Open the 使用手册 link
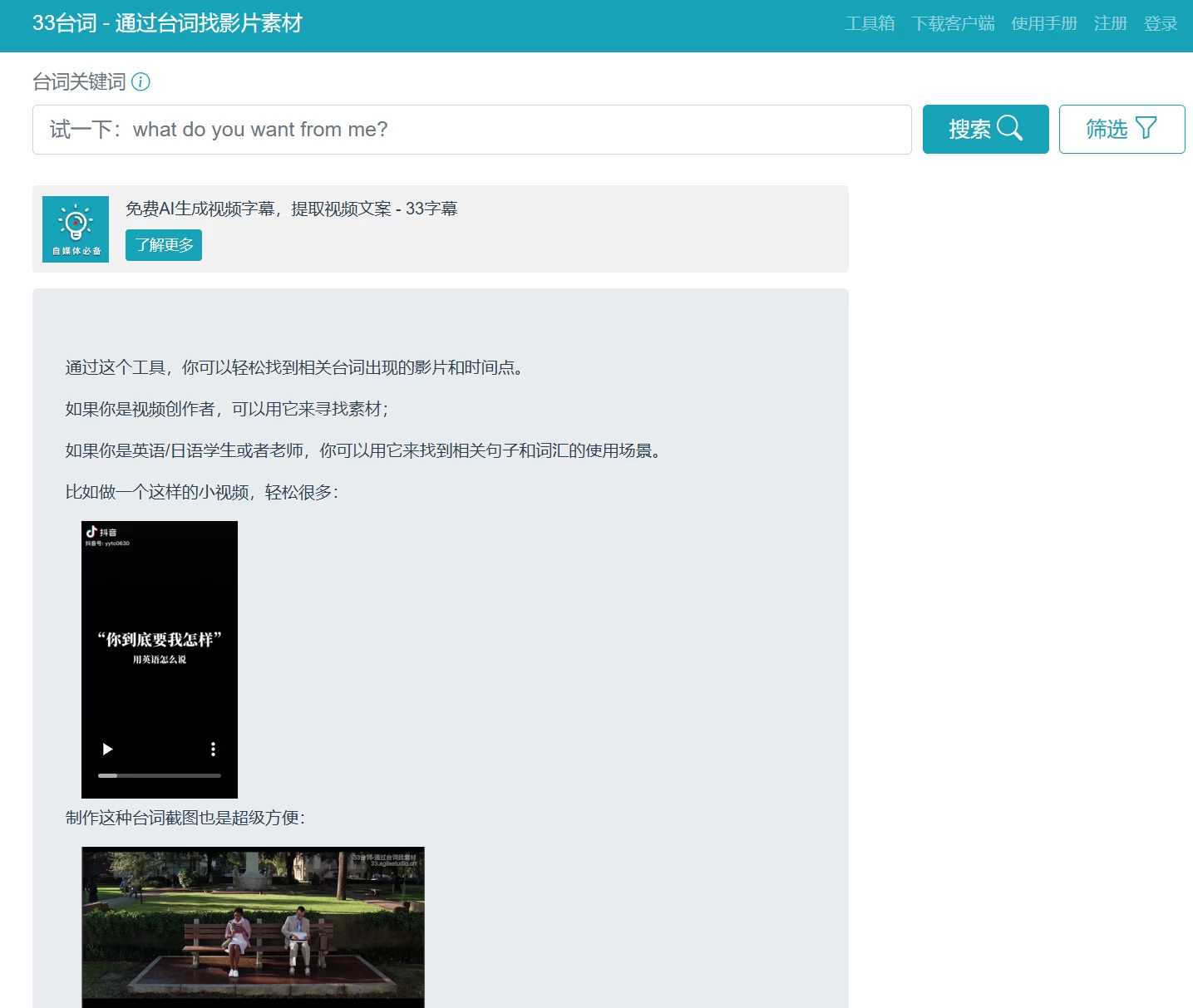The image size is (1193, 1008). point(1044,23)
